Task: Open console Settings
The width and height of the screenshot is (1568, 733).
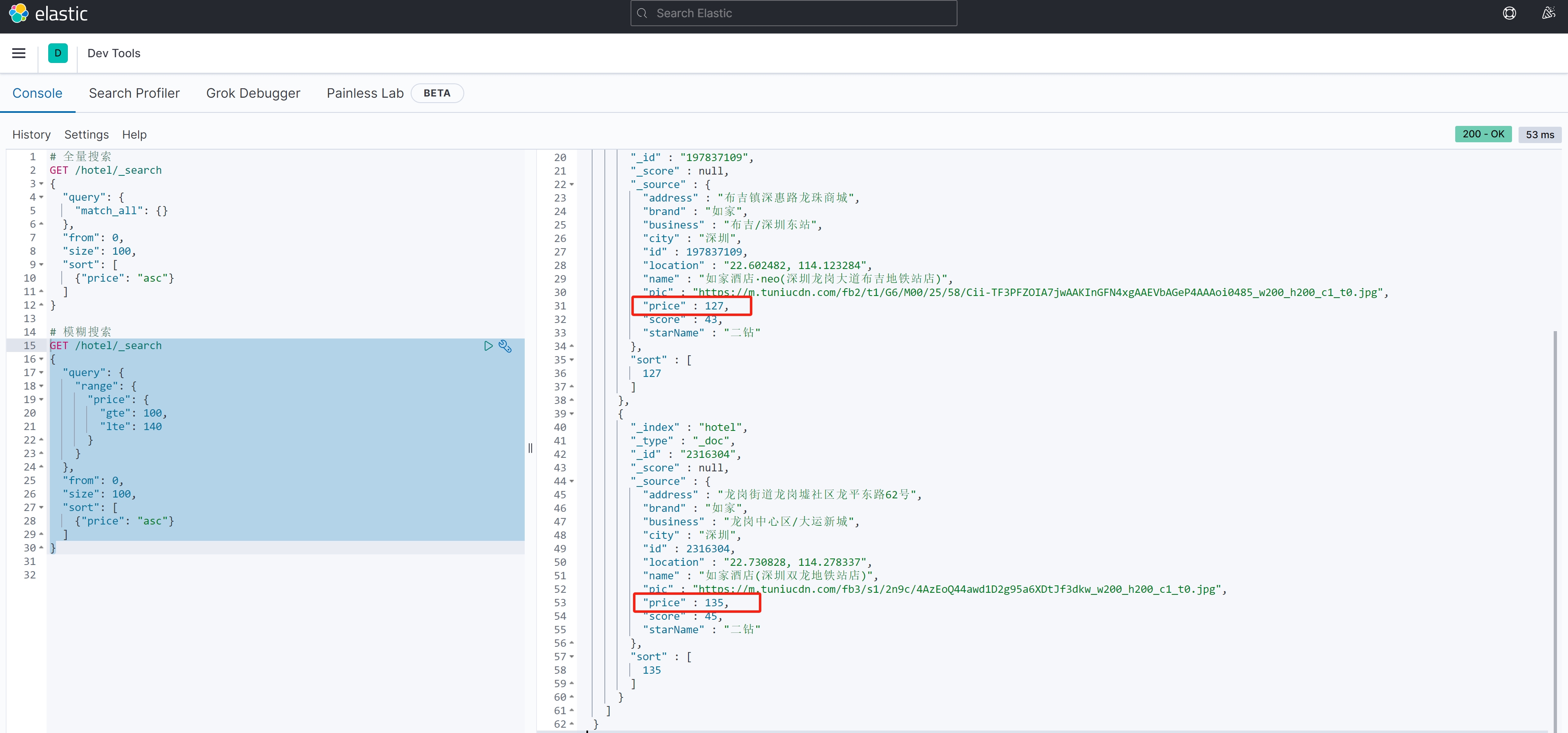Action: pyautogui.click(x=87, y=134)
